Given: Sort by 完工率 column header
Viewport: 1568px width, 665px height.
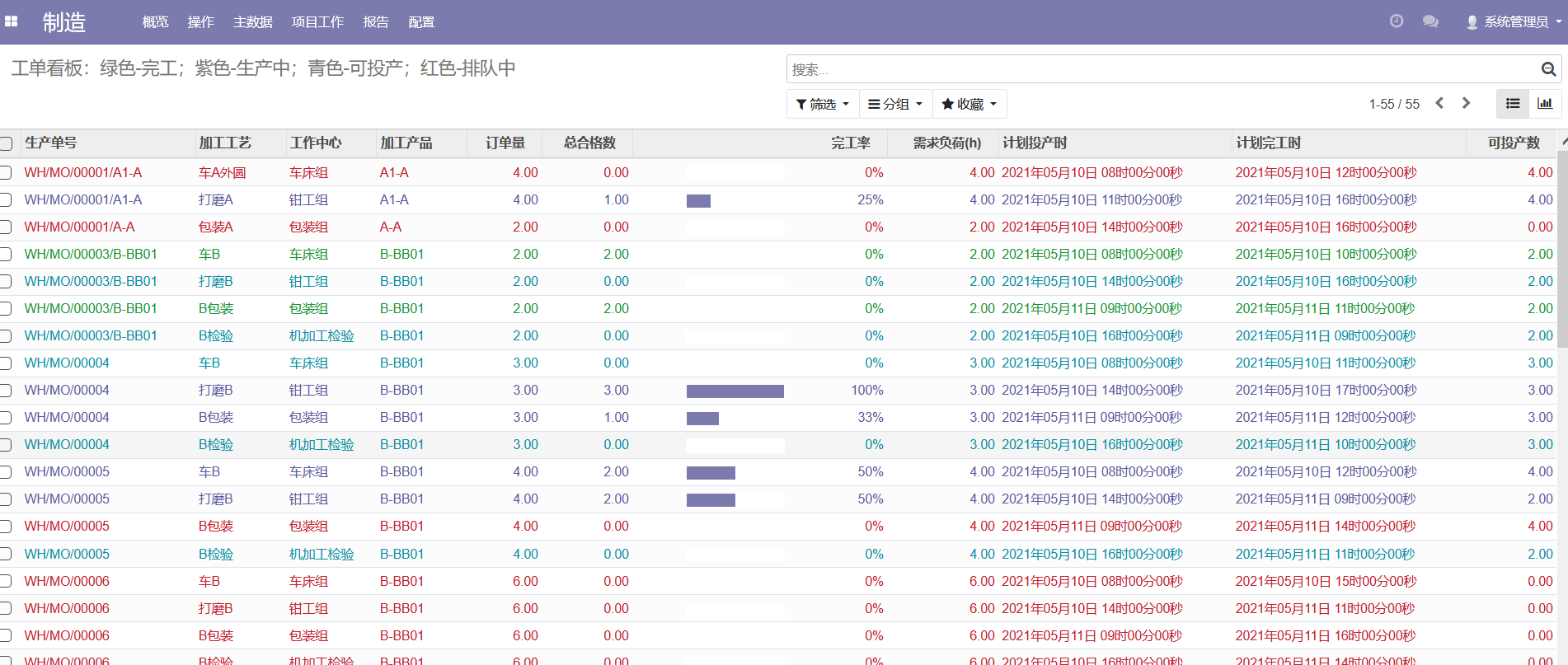Looking at the screenshot, I should (x=850, y=143).
